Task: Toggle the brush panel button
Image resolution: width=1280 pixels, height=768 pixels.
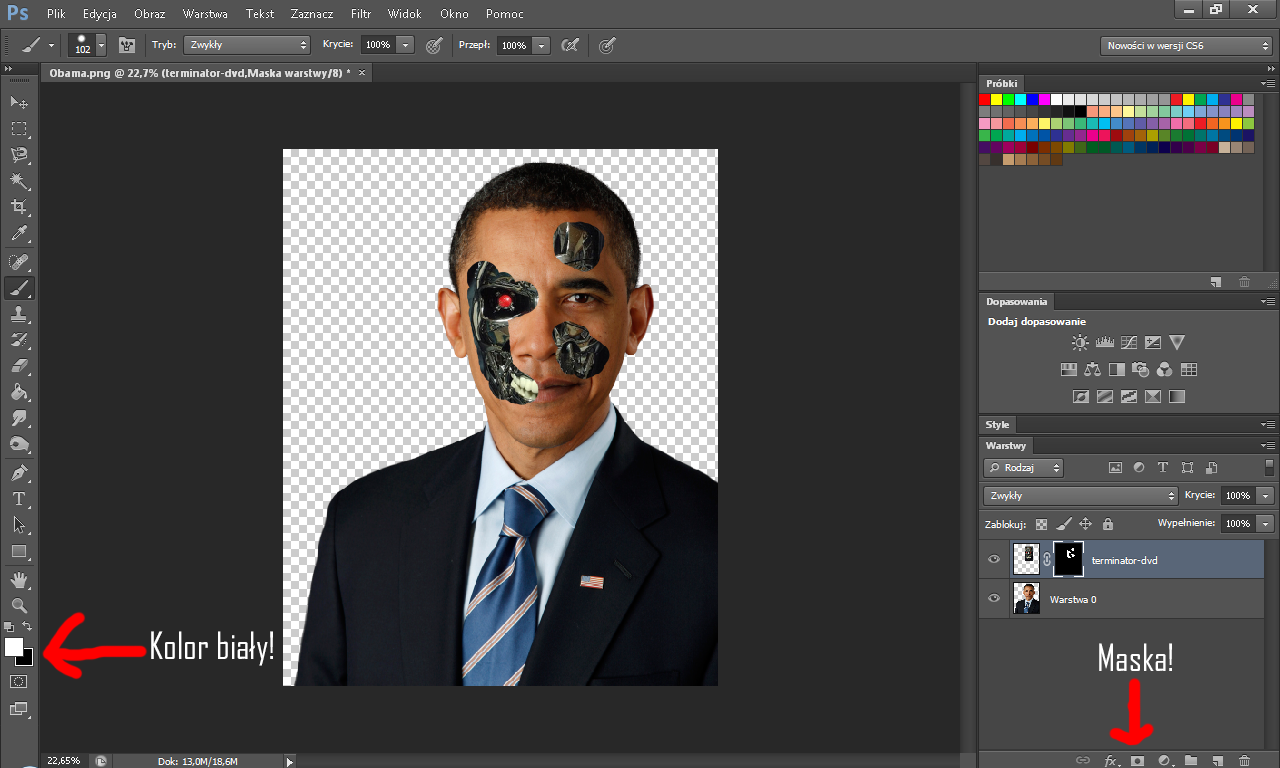Action: [x=127, y=45]
